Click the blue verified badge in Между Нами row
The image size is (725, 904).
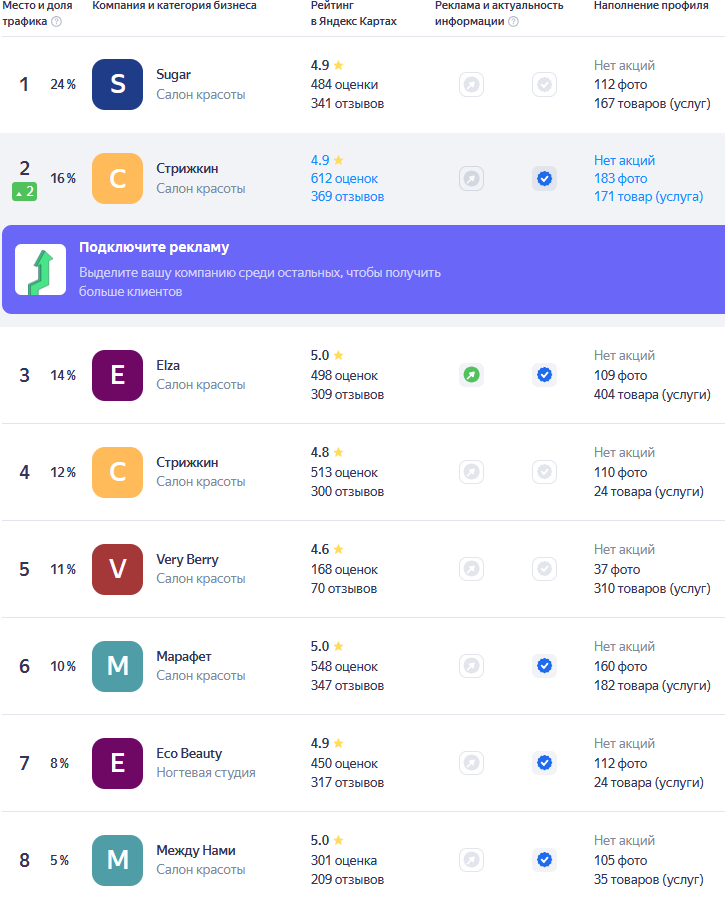(x=544, y=860)
